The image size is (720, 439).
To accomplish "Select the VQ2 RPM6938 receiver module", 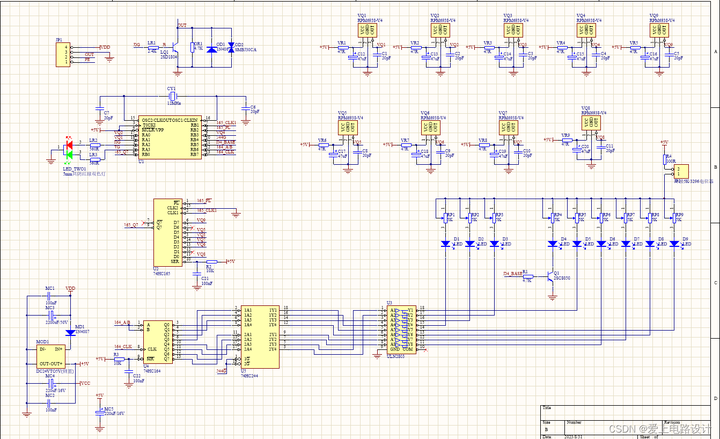I will coord(440,30).
